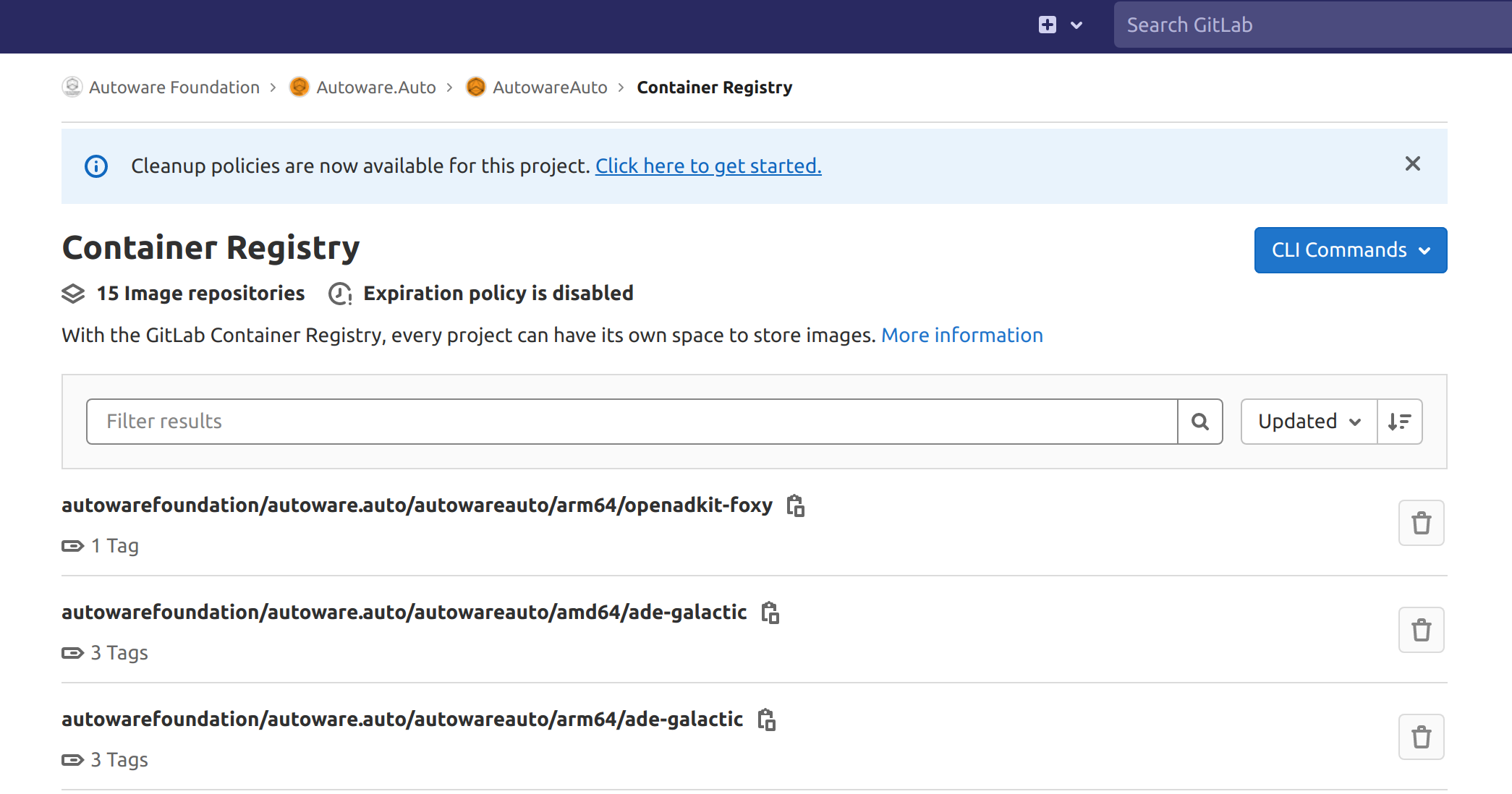Image resolution: width=1512 pixels, height=794 pixels.
Task: Click the Autoware.Auto group avatar icon
Action: click(299, 87)
